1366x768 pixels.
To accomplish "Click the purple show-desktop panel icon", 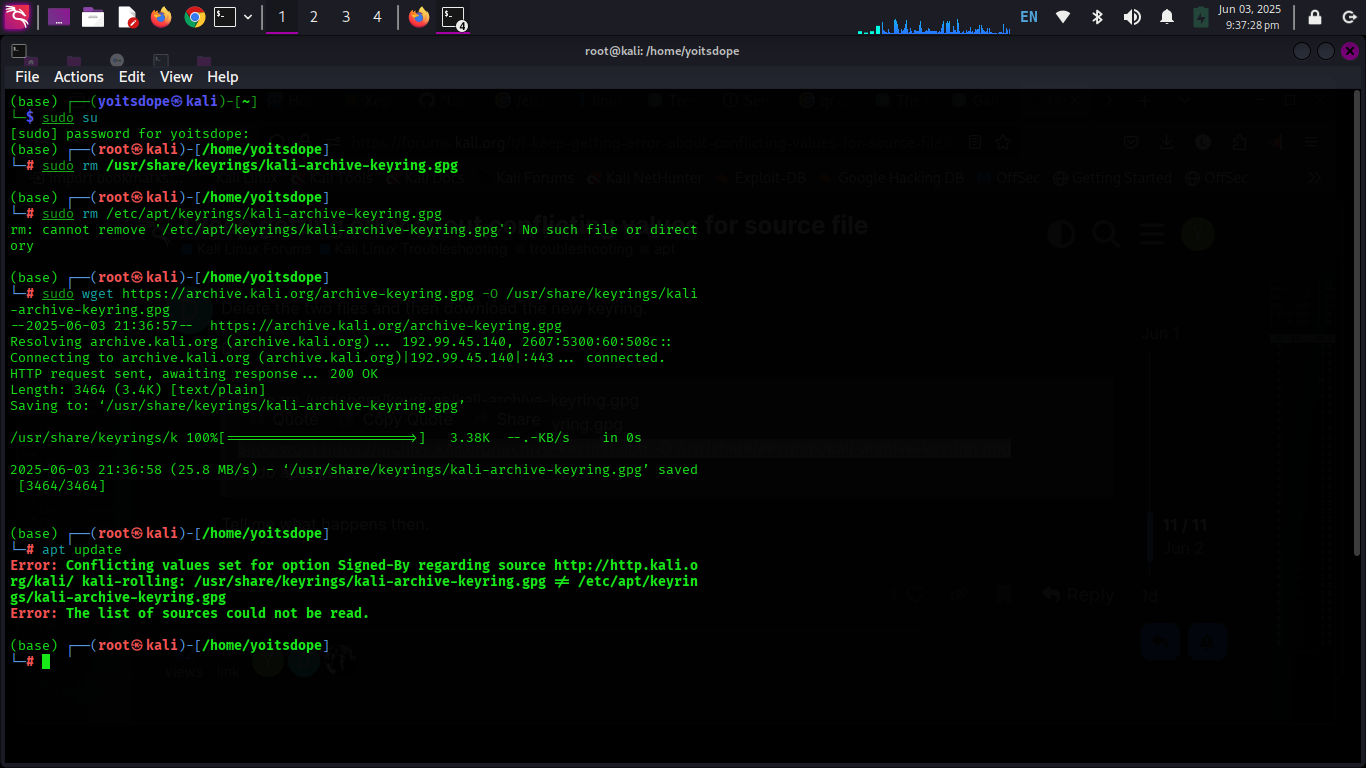I will pyautogui.click(x=59, y=17).
